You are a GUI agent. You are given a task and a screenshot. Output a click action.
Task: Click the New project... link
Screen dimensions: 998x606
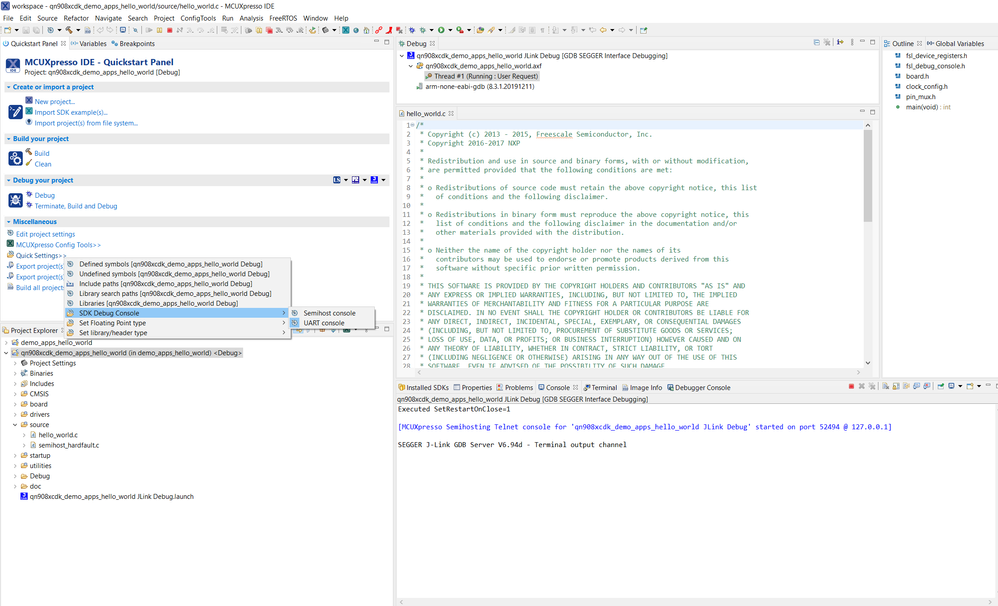coord(55,102)
